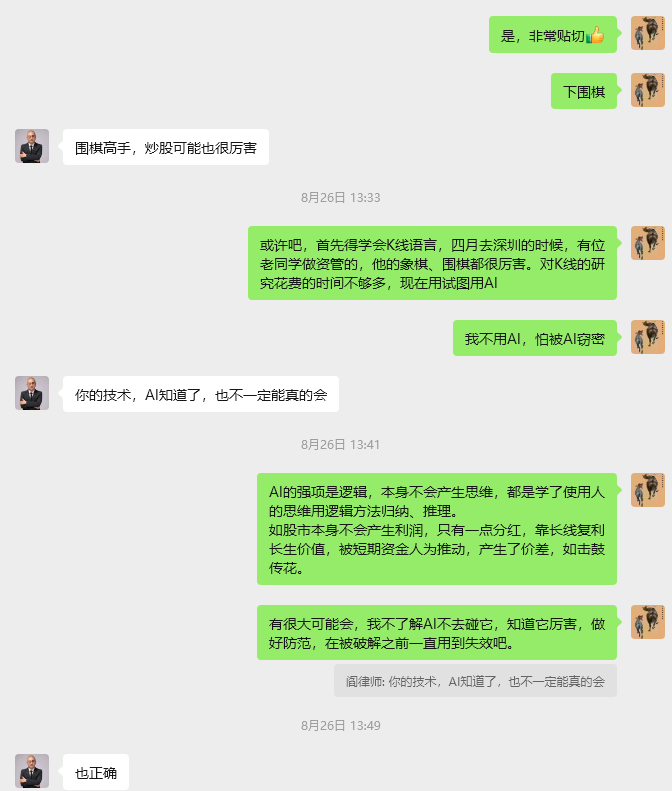Screen dimensions: 672x791
Task: Select the message starting with 或许吧，首先得学会K线语言
Action: pos(432,263)
